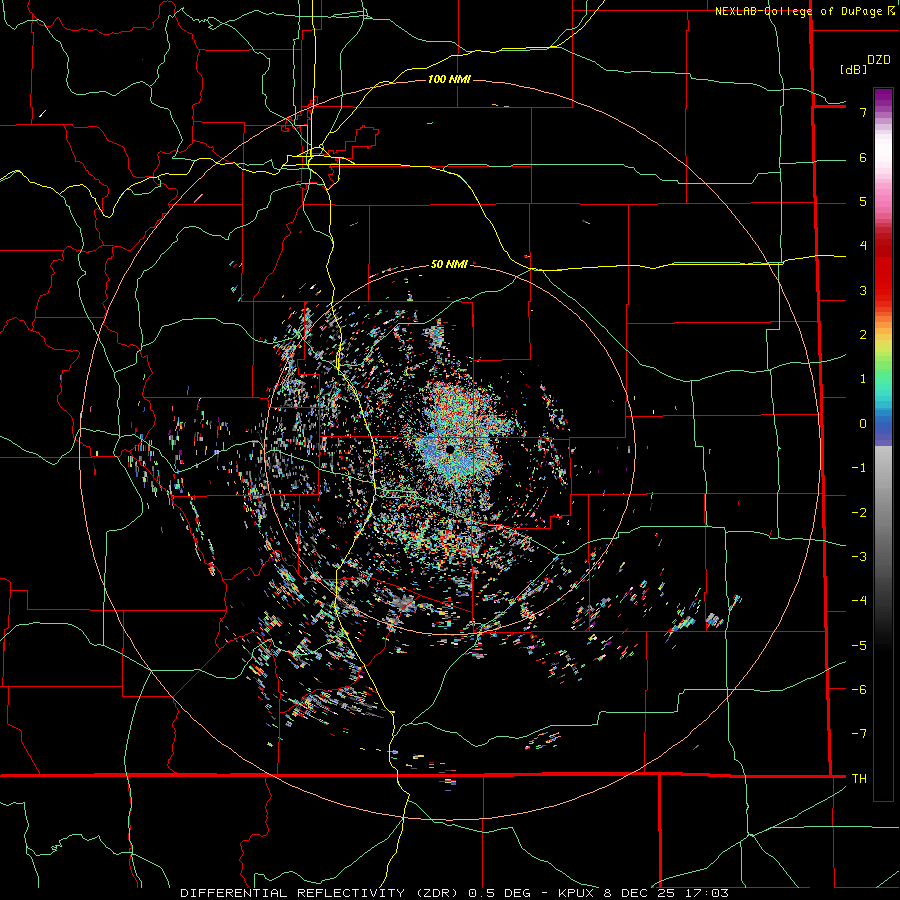
Task: Click the scale value -5
Action: [x=859, y=646]
